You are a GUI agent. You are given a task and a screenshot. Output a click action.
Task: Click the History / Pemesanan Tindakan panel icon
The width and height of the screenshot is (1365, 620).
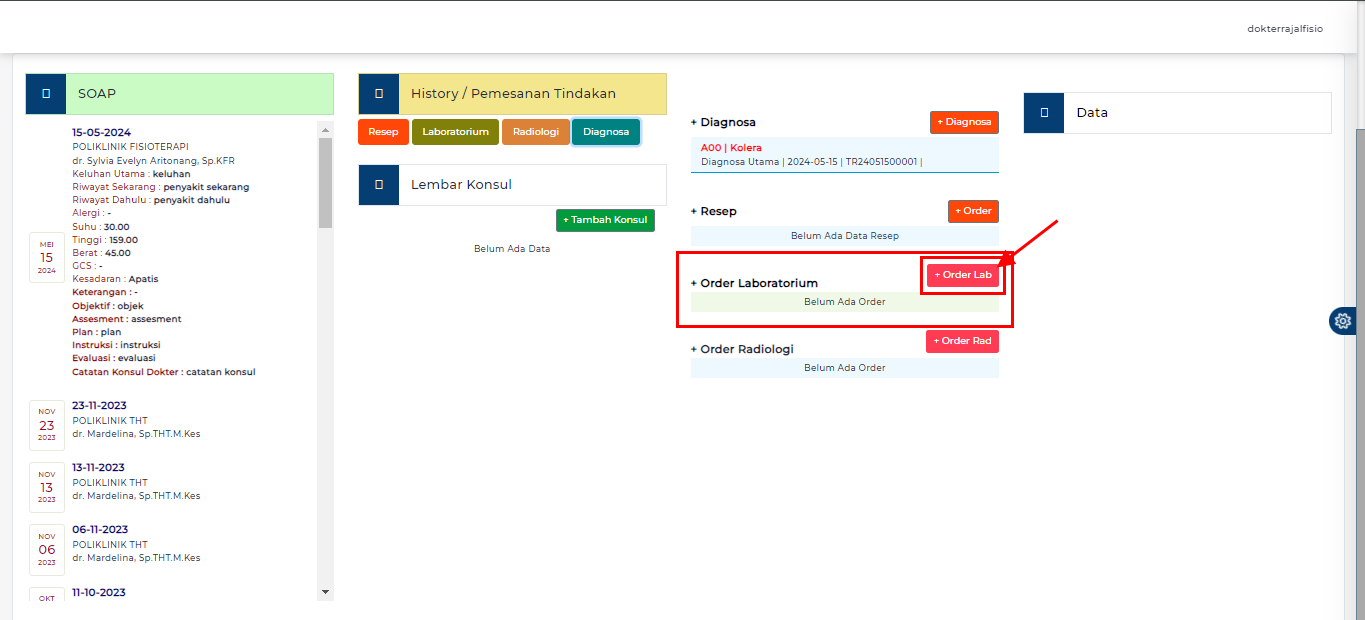pyautogui.click(x=379, y=94)
